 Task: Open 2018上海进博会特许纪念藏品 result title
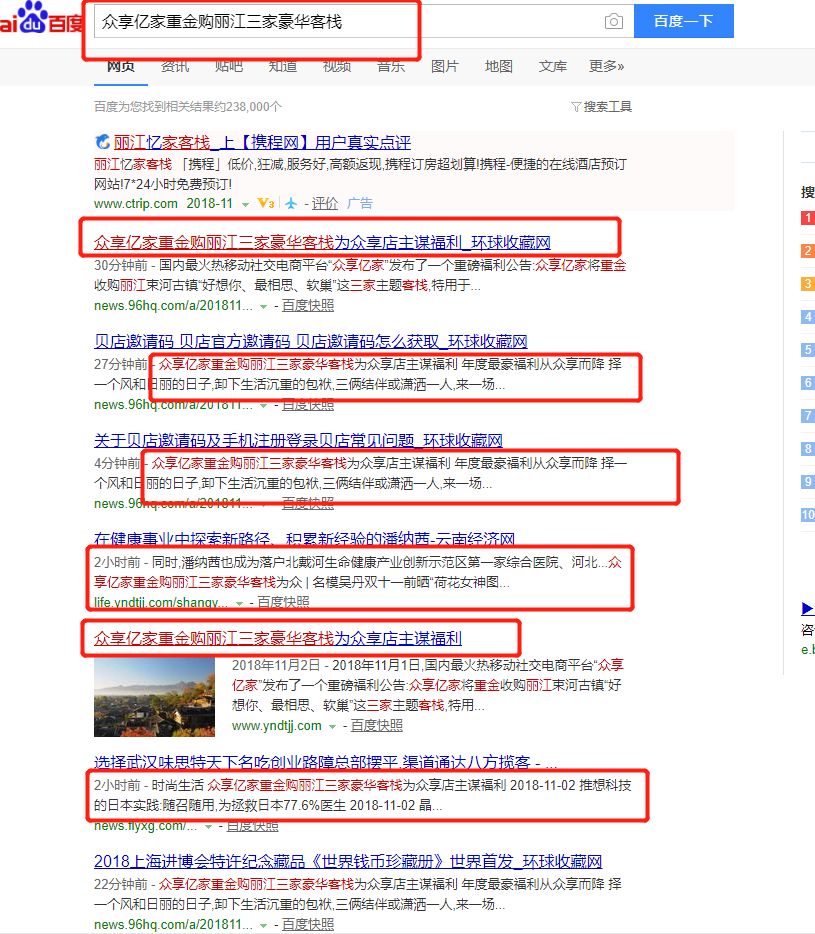pyautogui.click(x=348, y=861)
